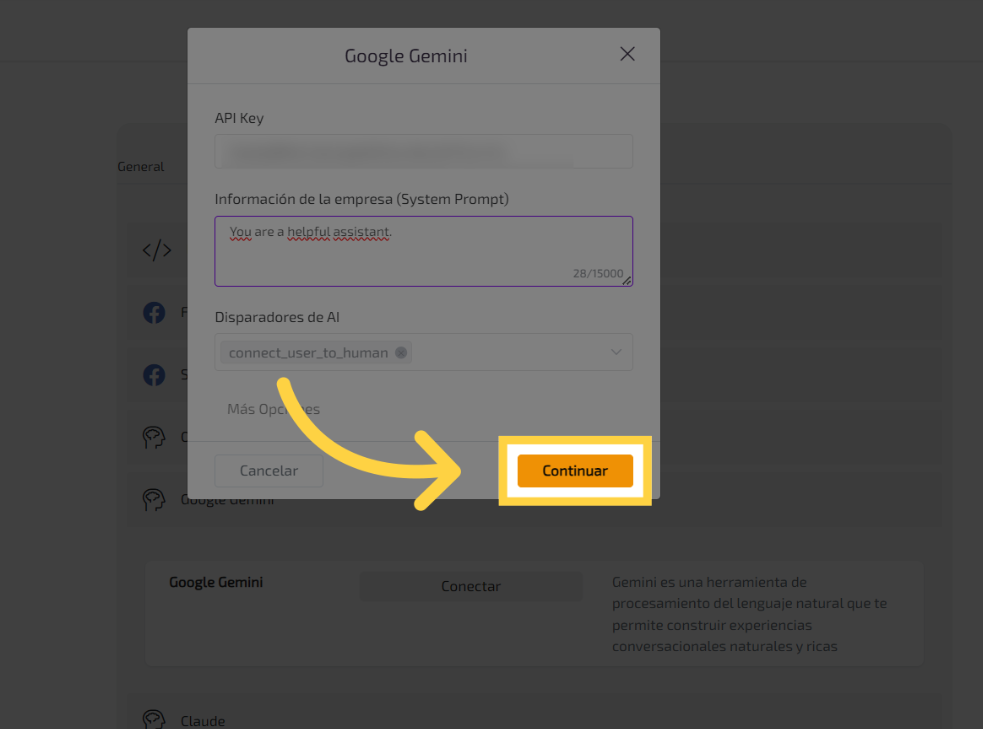Expand the Claude integration row
The image size is (983, 729).
coord(202,720)
